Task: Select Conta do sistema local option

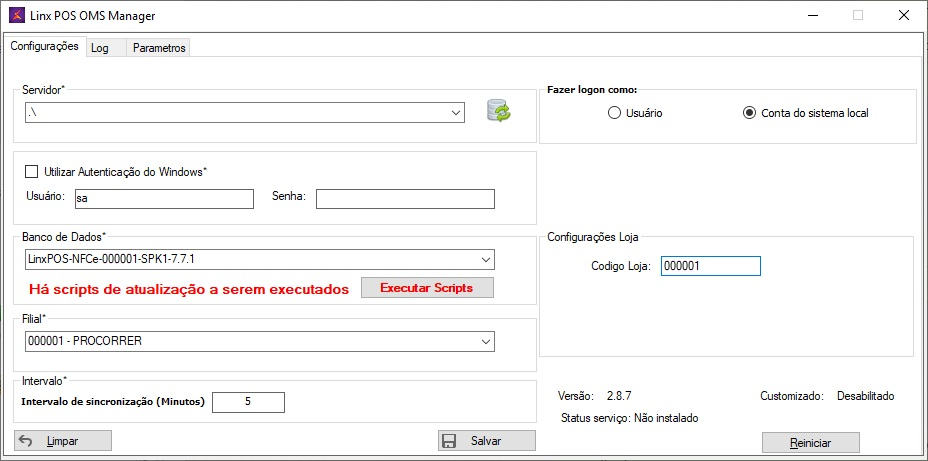Action: [x=749, y=113]
